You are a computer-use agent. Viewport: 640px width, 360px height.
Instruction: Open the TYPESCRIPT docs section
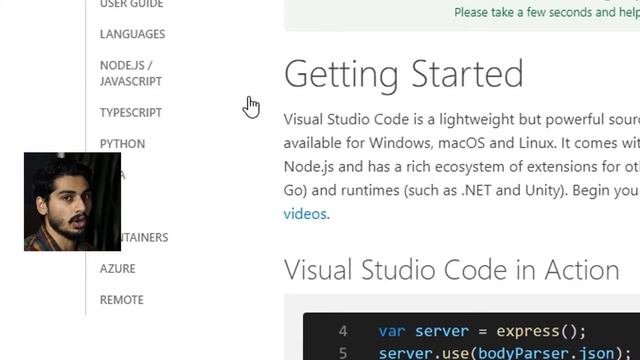tap(131, 113)
